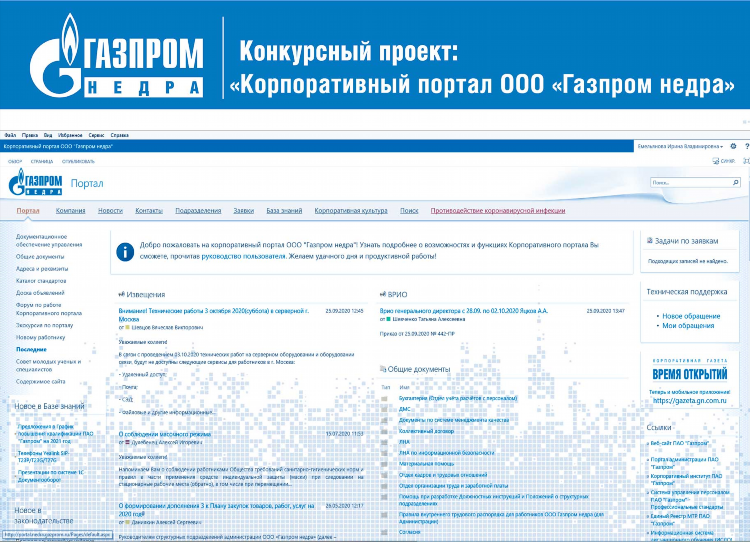This screenshot has width=750, height=542.
Task: Click the search magnifier icon in the search box
Action: tap(736, 182)
